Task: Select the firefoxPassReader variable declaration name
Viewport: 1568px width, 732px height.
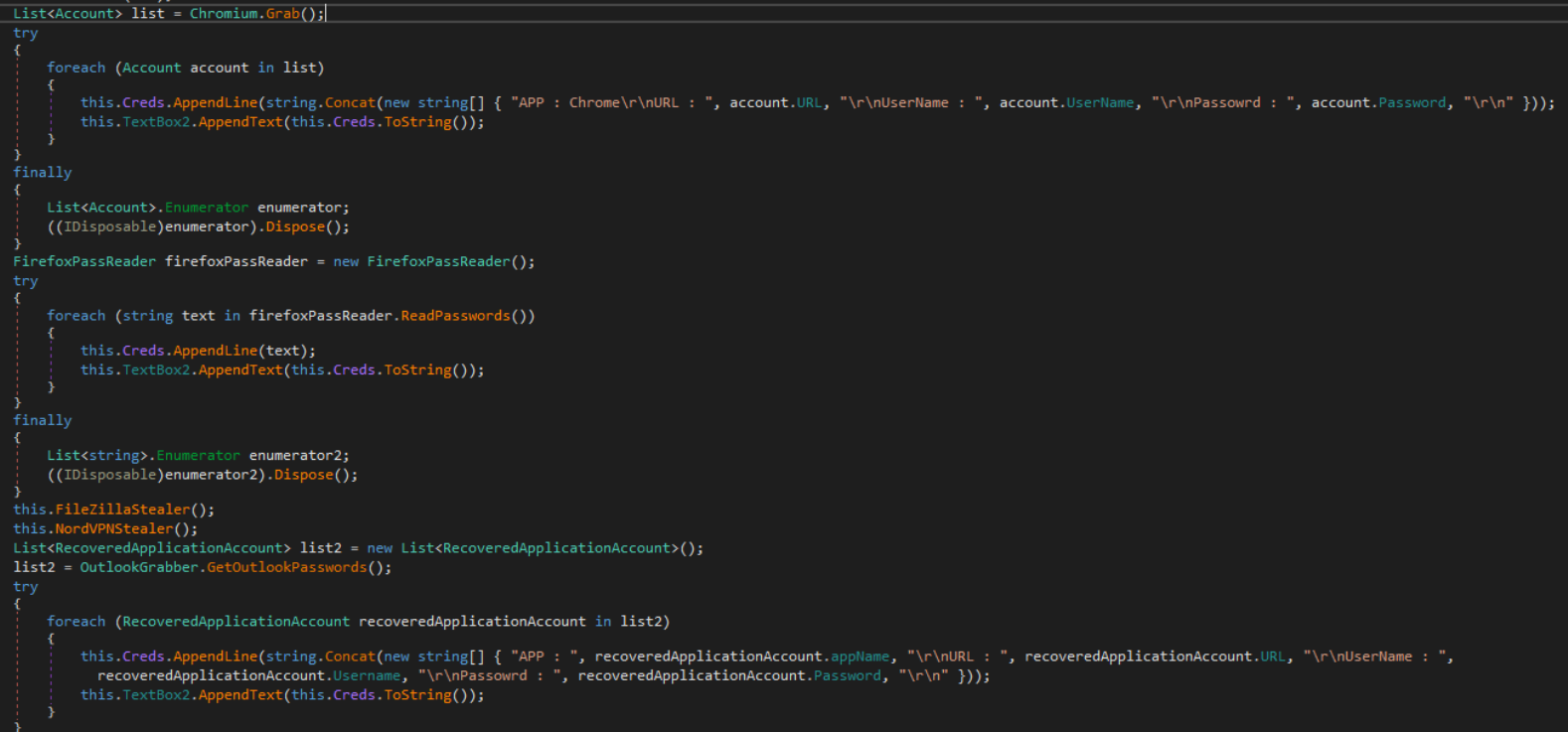Action: click(236, 261)
